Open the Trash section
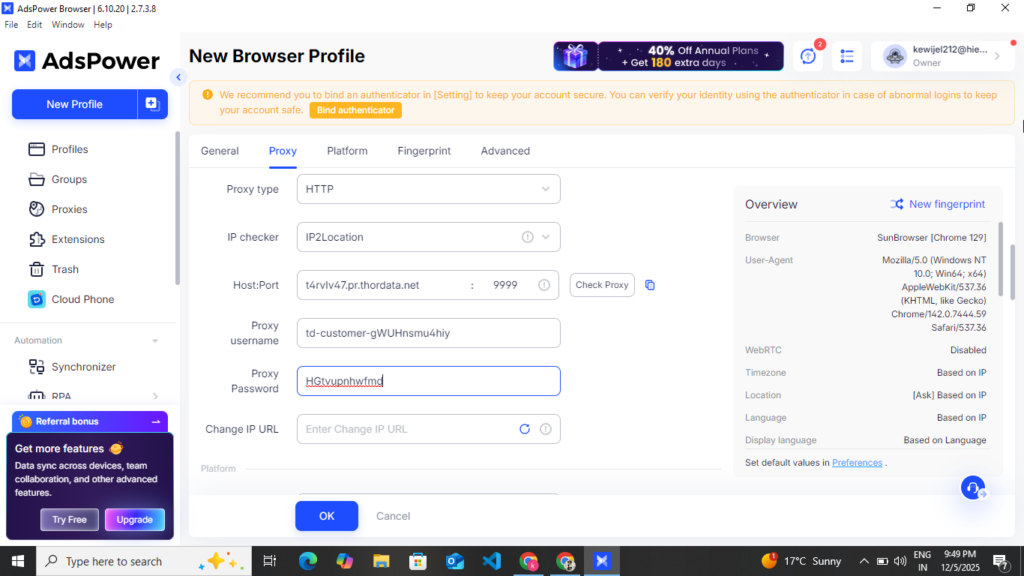This screenshot has height=576, width=1024. 64,269
